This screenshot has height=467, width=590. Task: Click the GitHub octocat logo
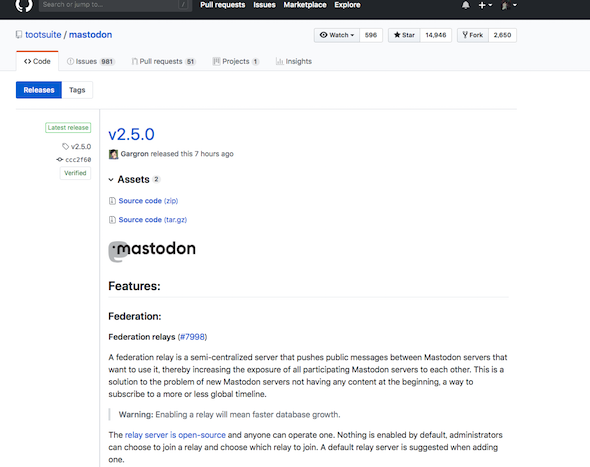pyautogui.click(x=24, y=5)
